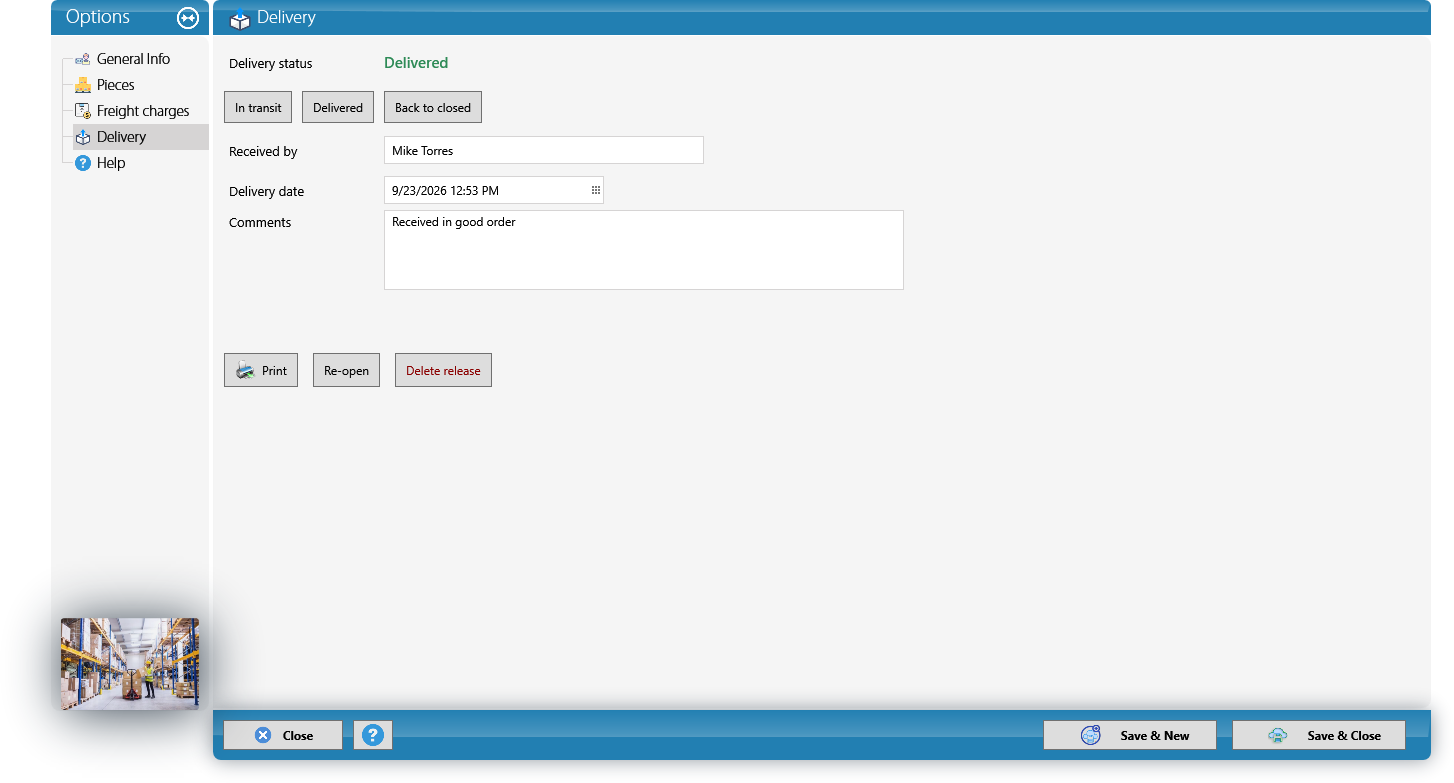Viewport: 1454px width, 783px height.
Task: Open General Info section
Action: pos(133,59)
